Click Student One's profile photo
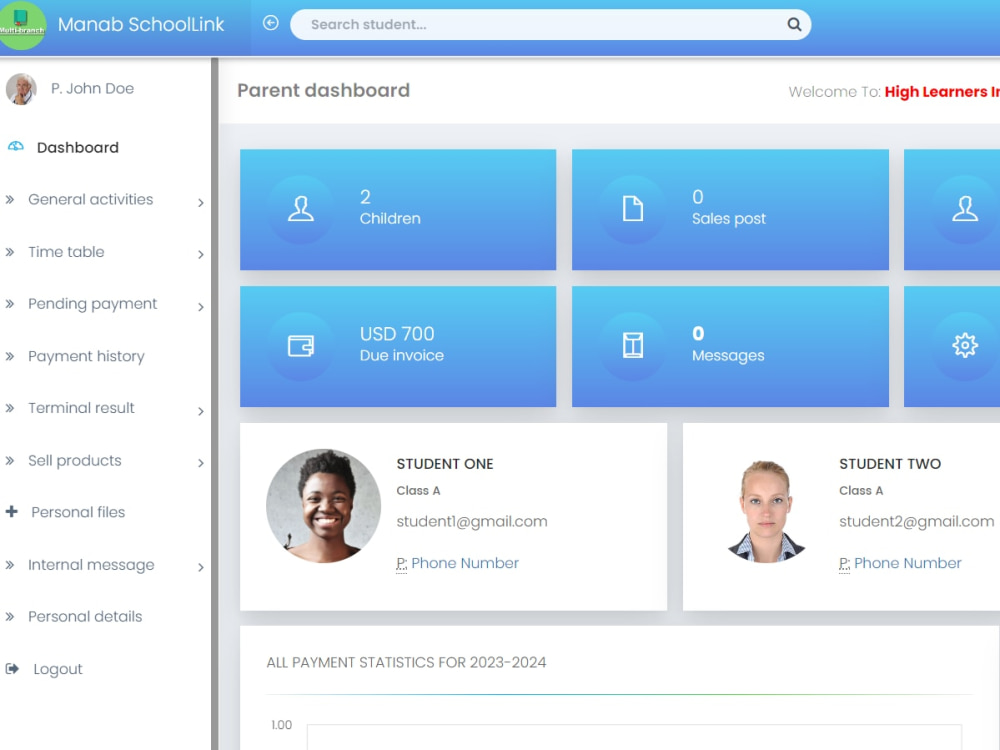Image resolution: width=1000 pixels, height=750 pixels. coord(323,506)
